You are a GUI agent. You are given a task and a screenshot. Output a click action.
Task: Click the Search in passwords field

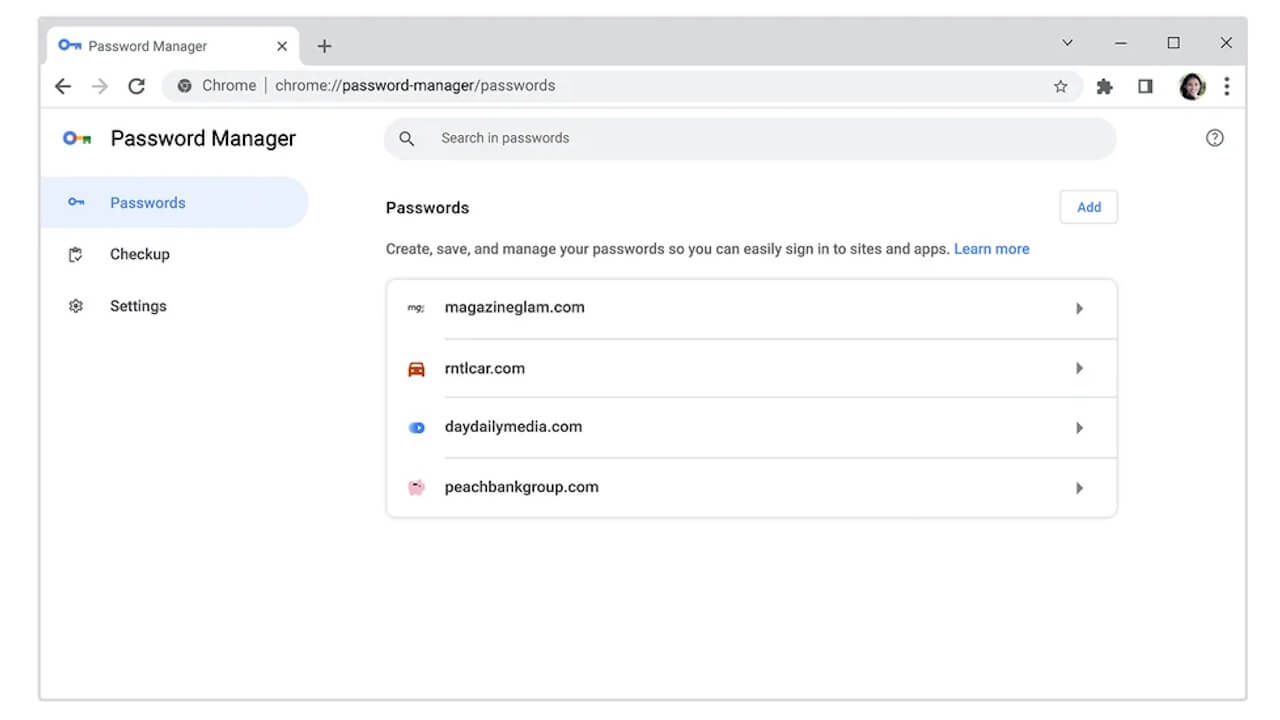click(600, 138)
